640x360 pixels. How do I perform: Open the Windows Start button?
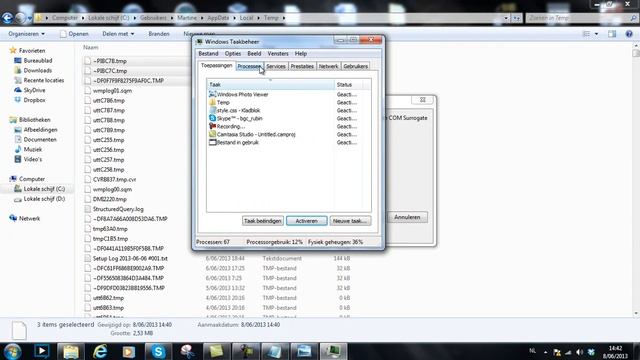point(12,351)
